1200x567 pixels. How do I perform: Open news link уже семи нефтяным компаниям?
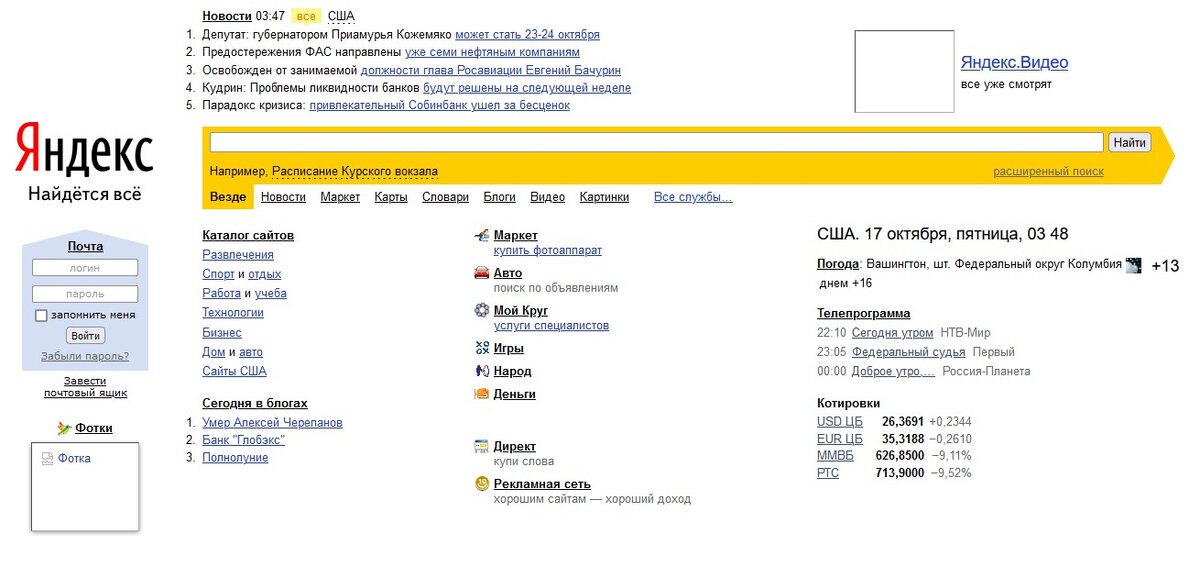click(x=492, y=52)
